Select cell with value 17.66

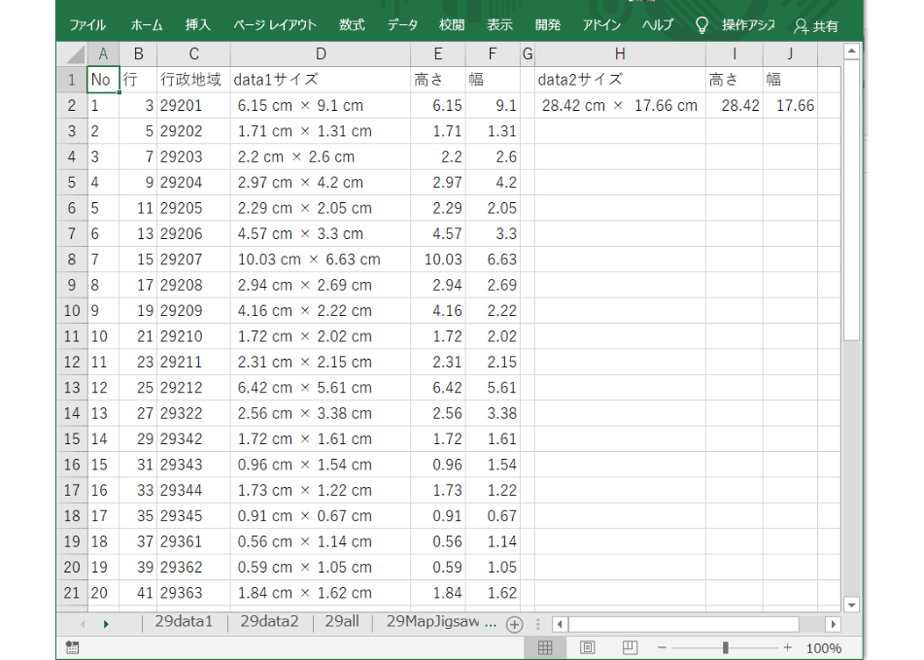pos(790,105)
